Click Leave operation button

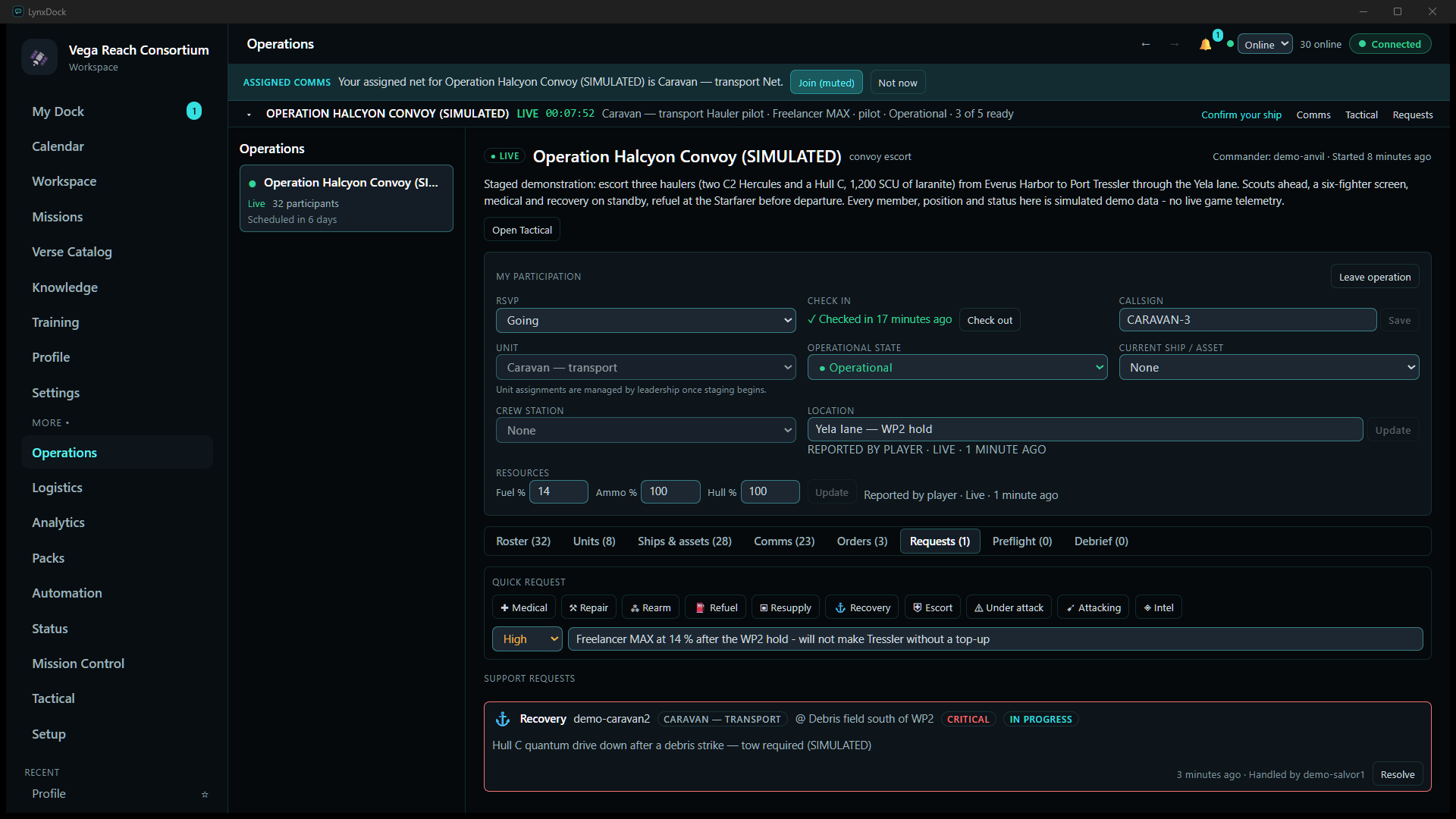click(x=1375, y=277)
